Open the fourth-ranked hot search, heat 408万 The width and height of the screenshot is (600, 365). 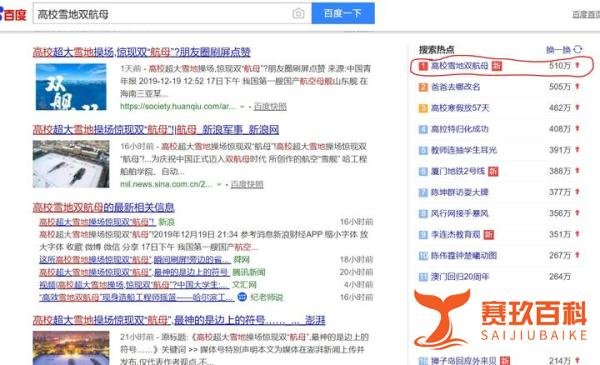pos(460,129)
